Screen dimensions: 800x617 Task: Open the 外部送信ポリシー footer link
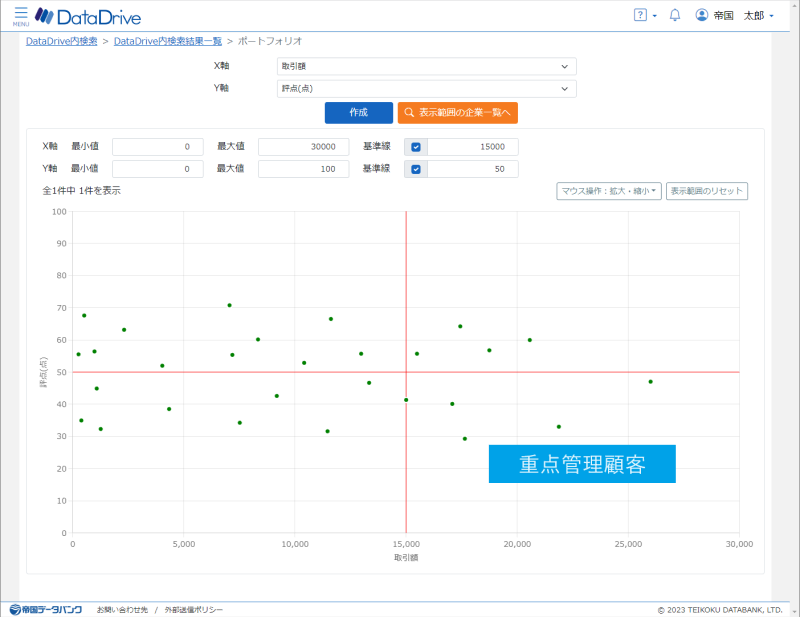[x=194, y=610]
